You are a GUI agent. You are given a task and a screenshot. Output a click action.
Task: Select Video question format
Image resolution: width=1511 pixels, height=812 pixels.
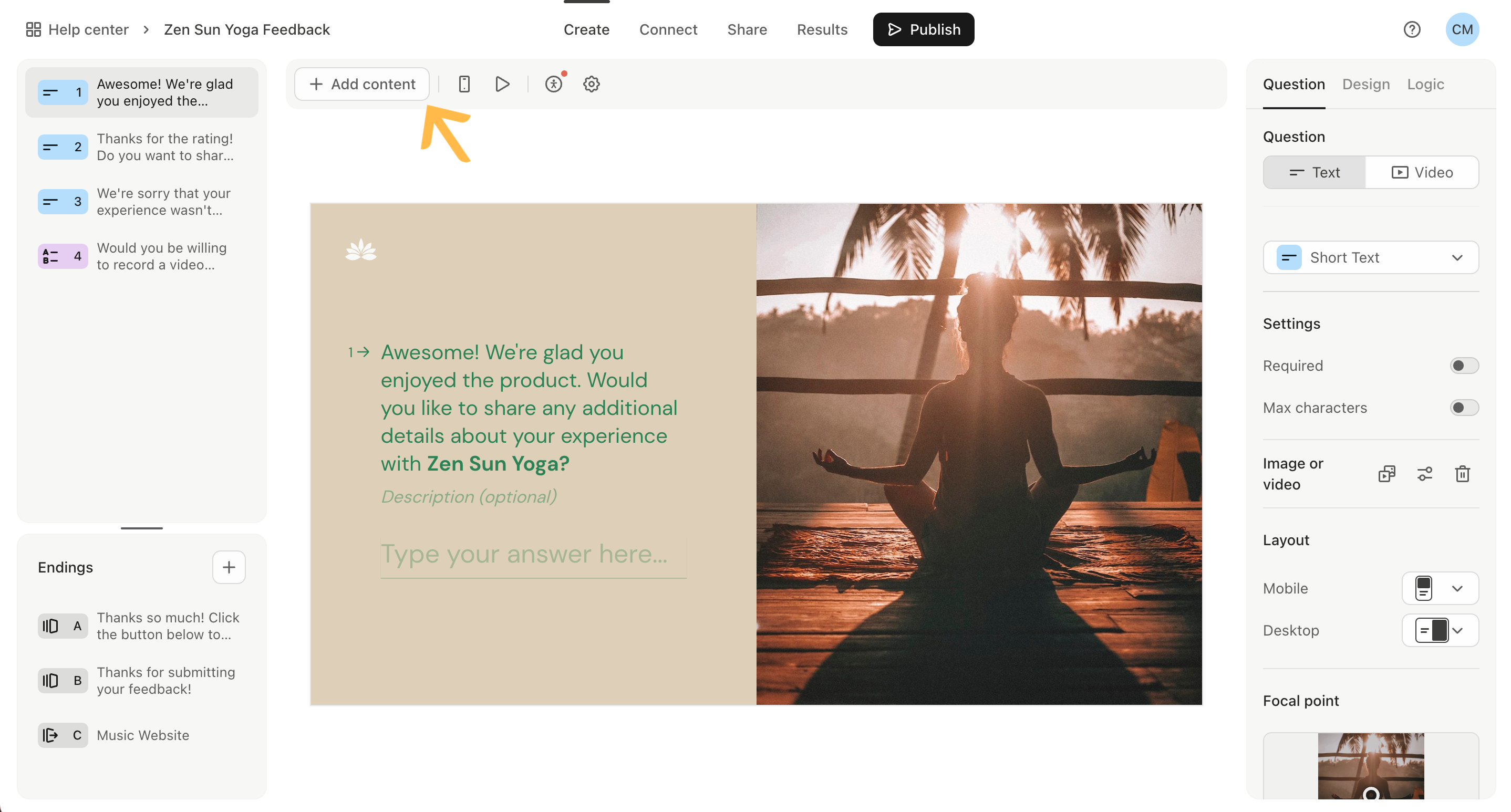(1422, 172)
